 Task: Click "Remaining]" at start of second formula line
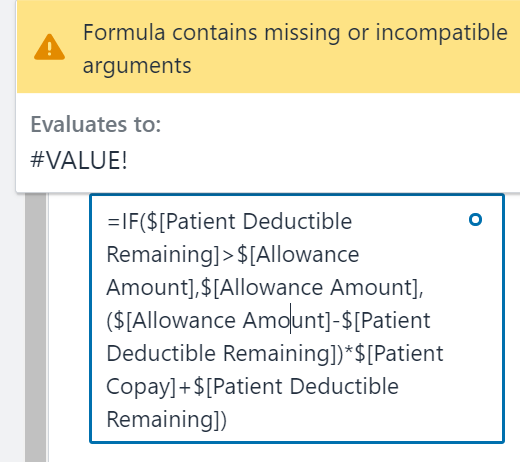163,255
